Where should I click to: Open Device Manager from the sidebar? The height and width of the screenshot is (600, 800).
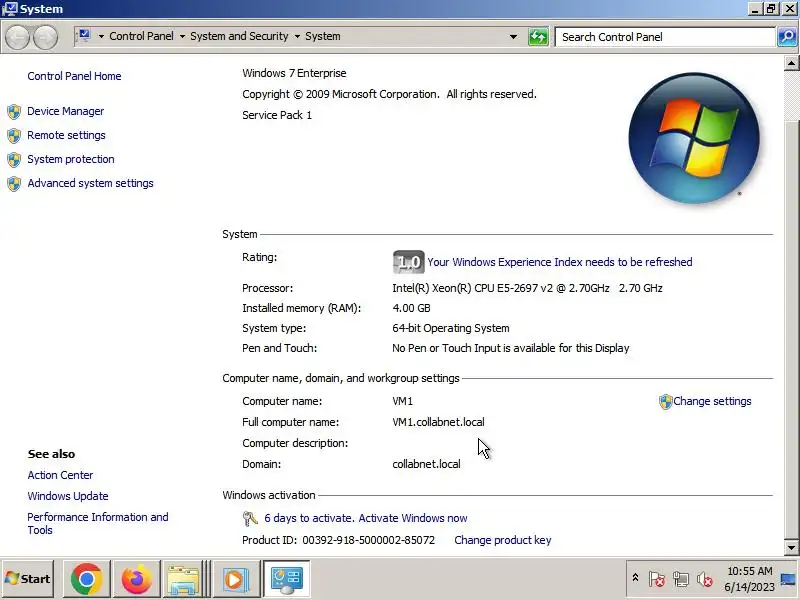click(65, 111)
